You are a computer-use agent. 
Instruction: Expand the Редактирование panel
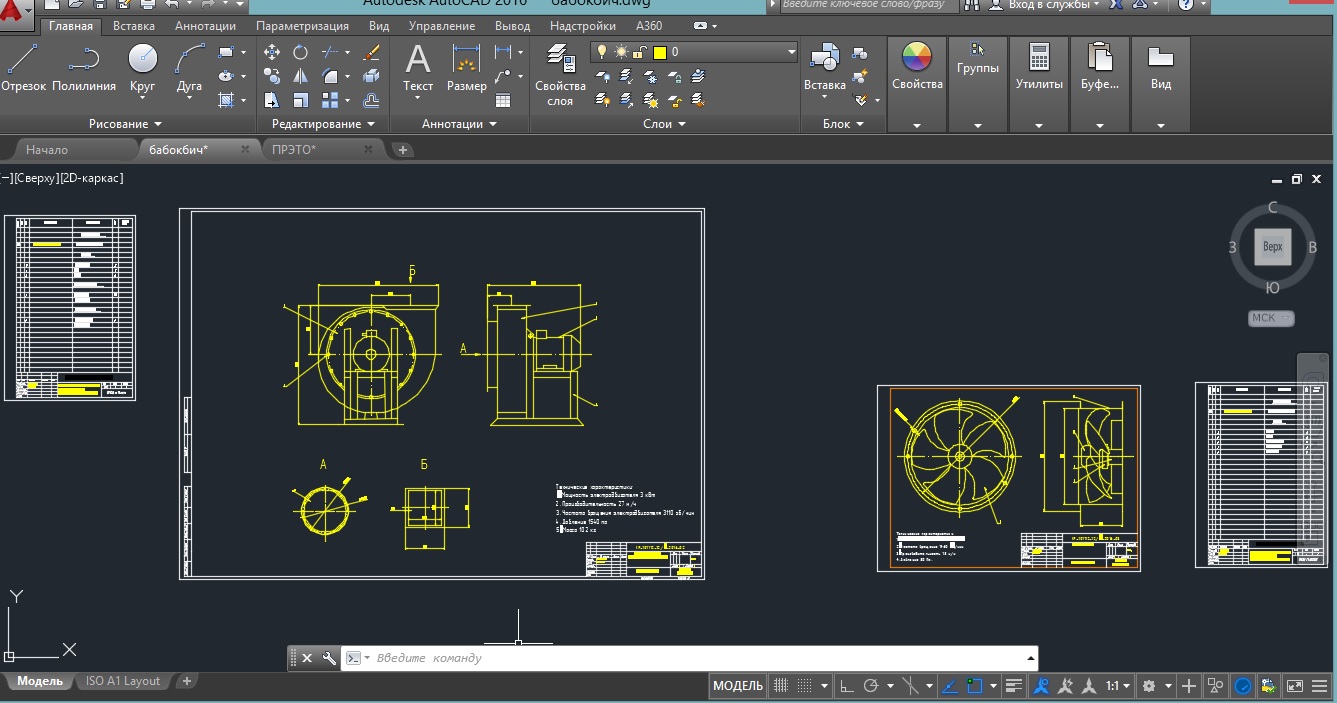[323, 124]
